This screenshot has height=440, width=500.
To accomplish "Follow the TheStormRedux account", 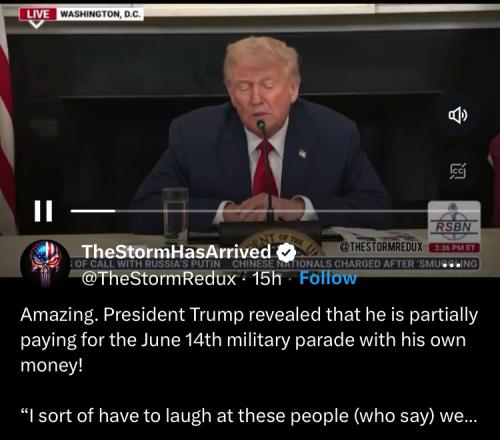I will coord(328,278).
